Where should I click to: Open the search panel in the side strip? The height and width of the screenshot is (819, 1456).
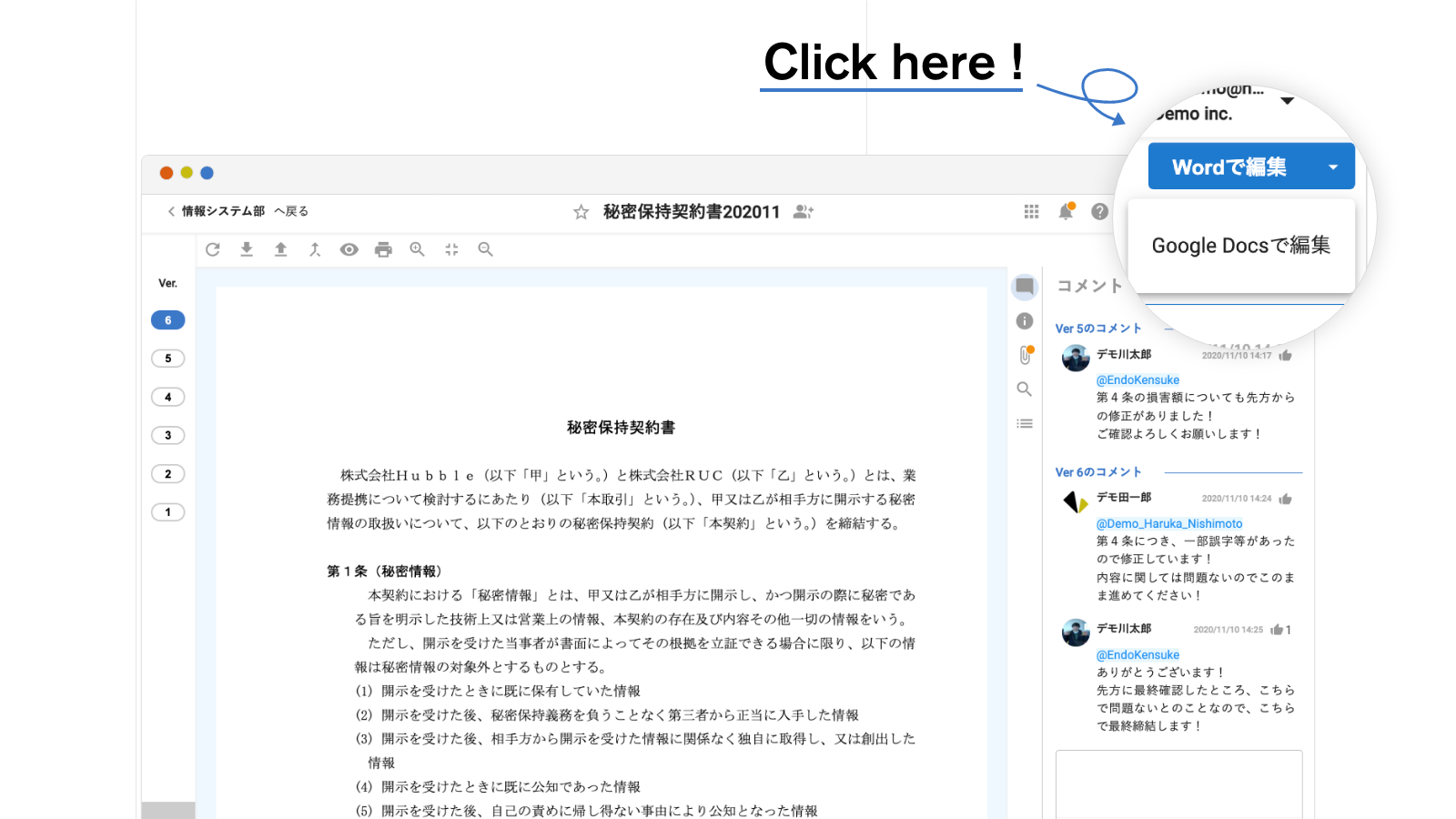(x=1025, y=389)
